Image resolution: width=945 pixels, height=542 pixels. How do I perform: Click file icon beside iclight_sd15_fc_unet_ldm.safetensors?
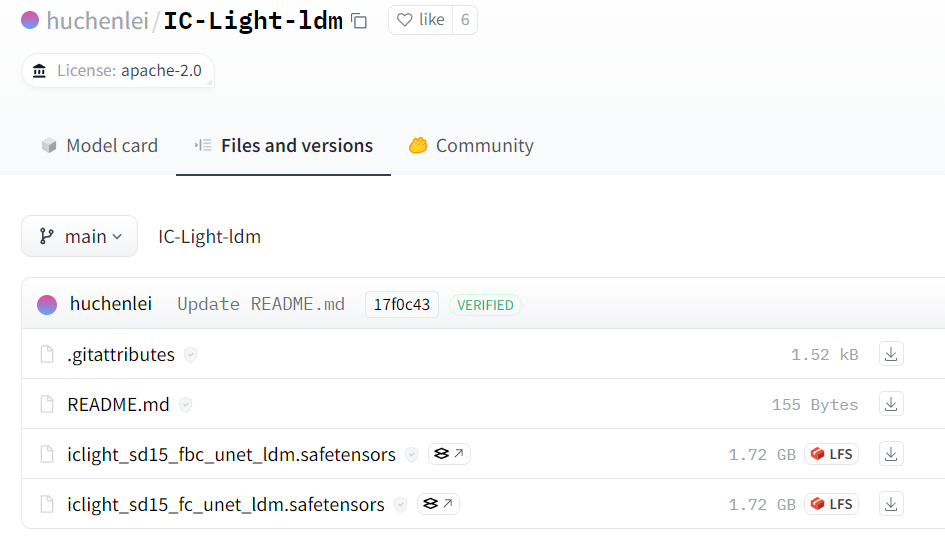click(46, 505)
